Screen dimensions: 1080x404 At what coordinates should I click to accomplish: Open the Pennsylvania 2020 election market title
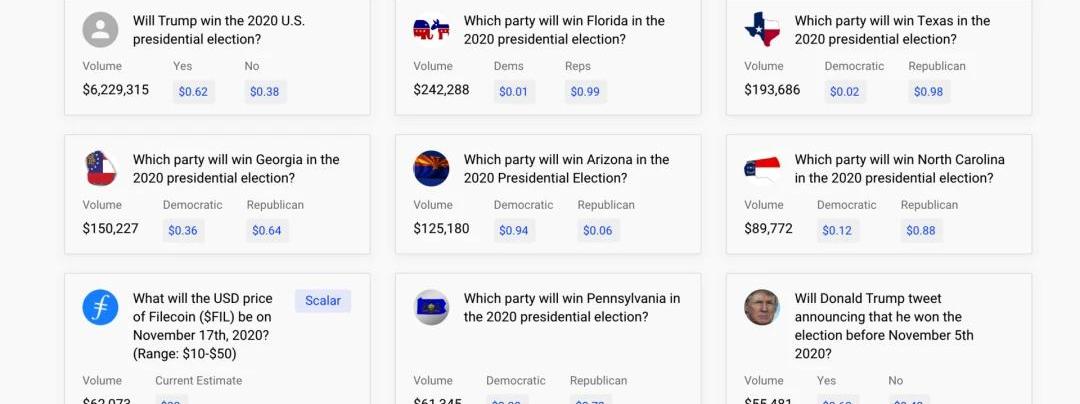pyautogui.click(x=571, y=308)
